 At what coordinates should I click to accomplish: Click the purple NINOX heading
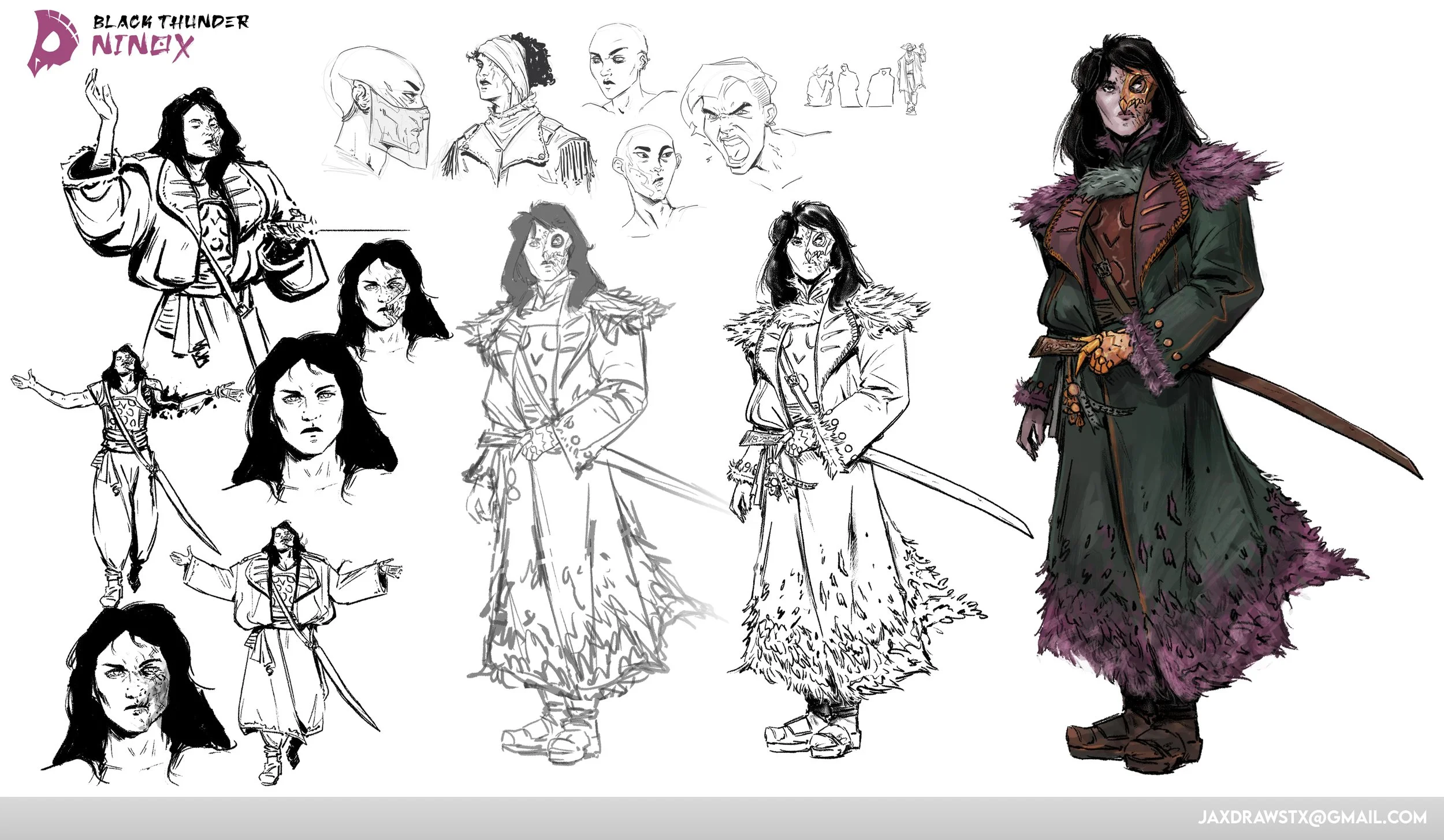point(142,46)
